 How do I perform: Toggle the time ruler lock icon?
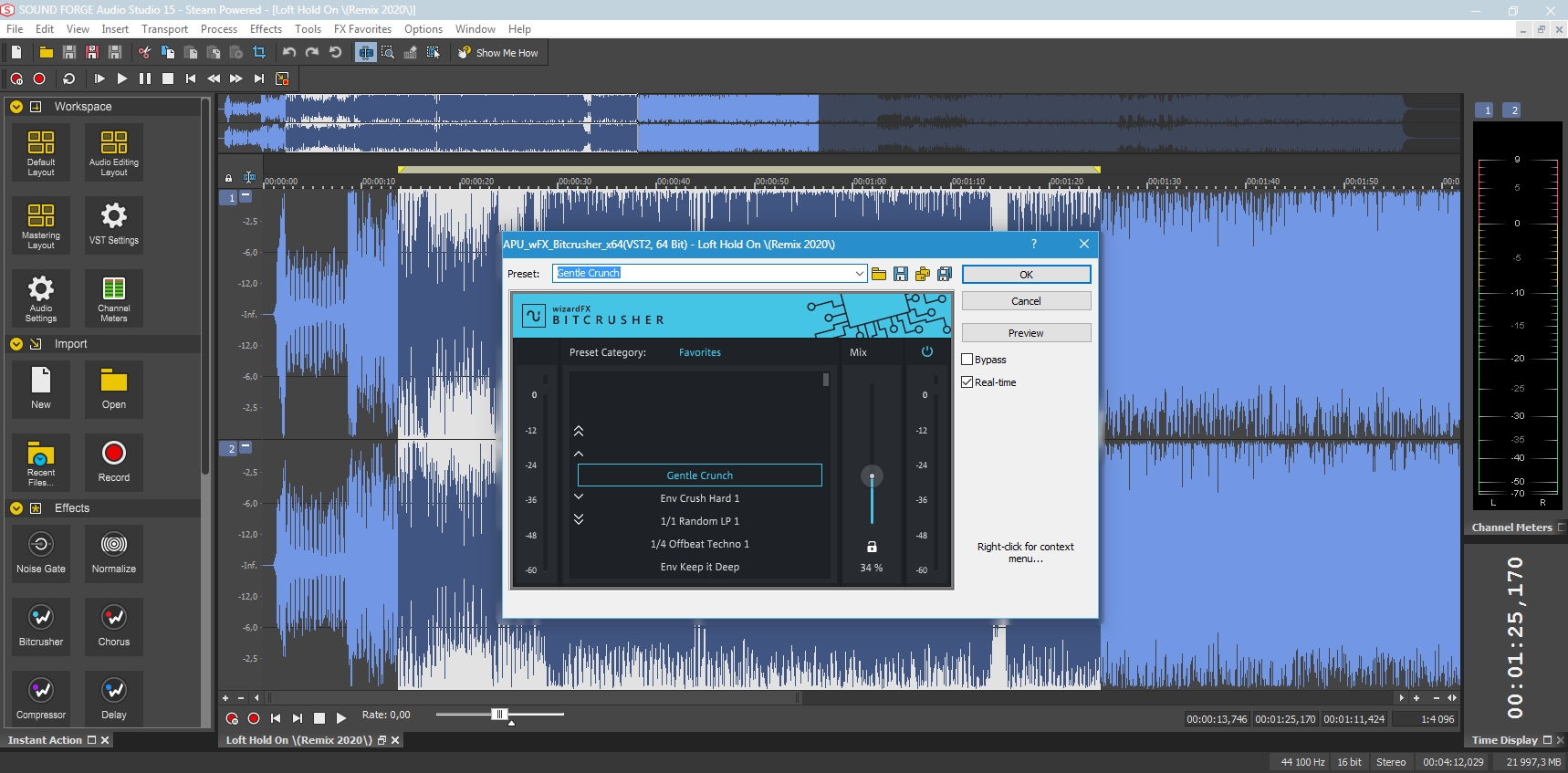tap(228, 178)
